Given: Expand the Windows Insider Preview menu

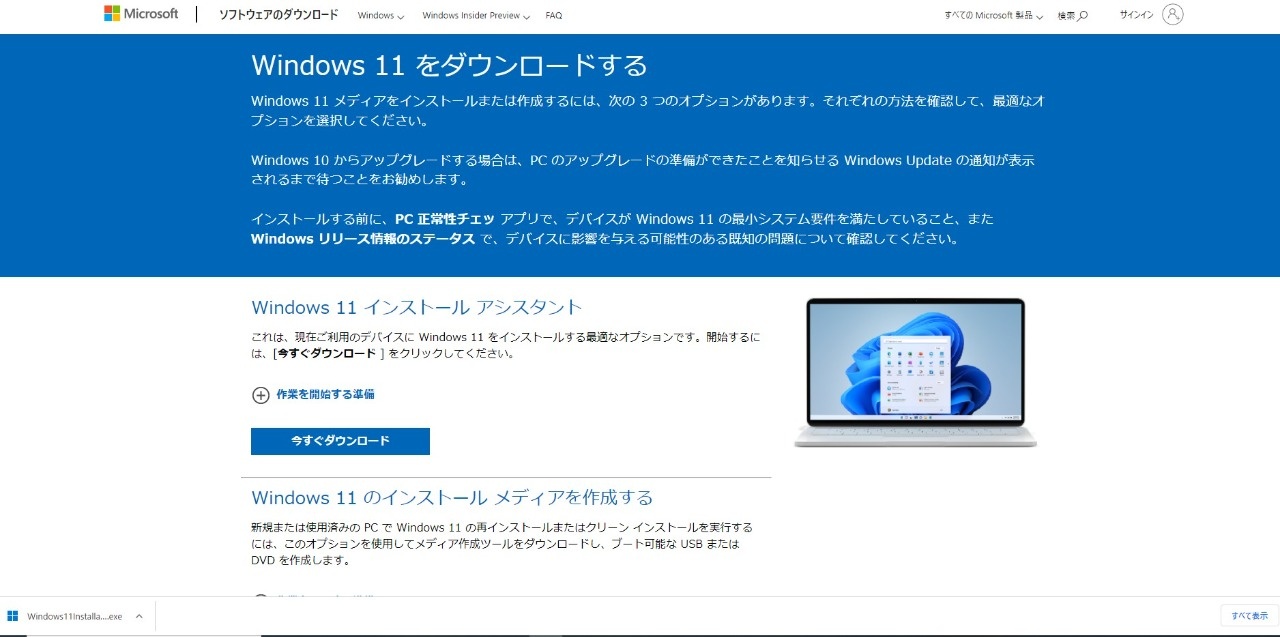Looking at the screenshot, I should 476,16.
